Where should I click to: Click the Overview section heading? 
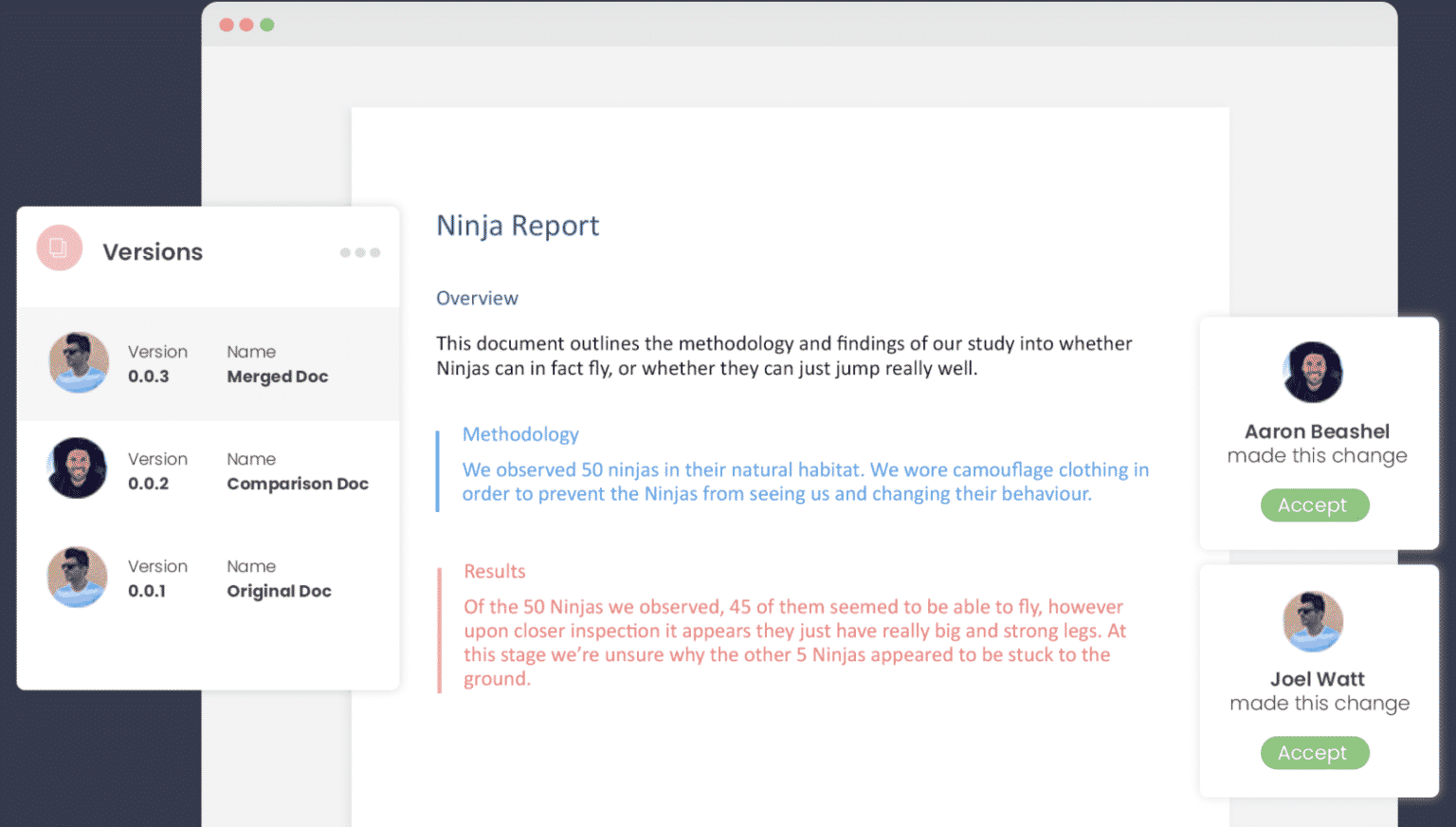tap(477, 299)
